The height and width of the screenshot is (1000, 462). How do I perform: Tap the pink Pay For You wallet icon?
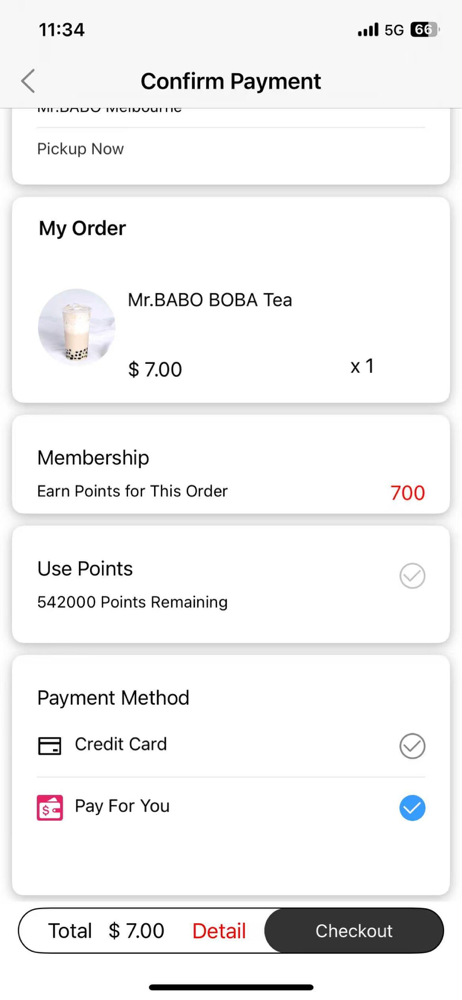point(50,807)
